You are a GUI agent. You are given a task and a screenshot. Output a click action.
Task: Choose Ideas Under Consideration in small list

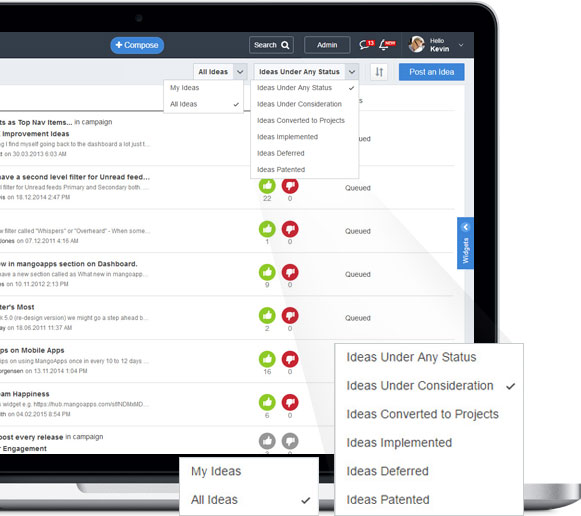[305, 104]
